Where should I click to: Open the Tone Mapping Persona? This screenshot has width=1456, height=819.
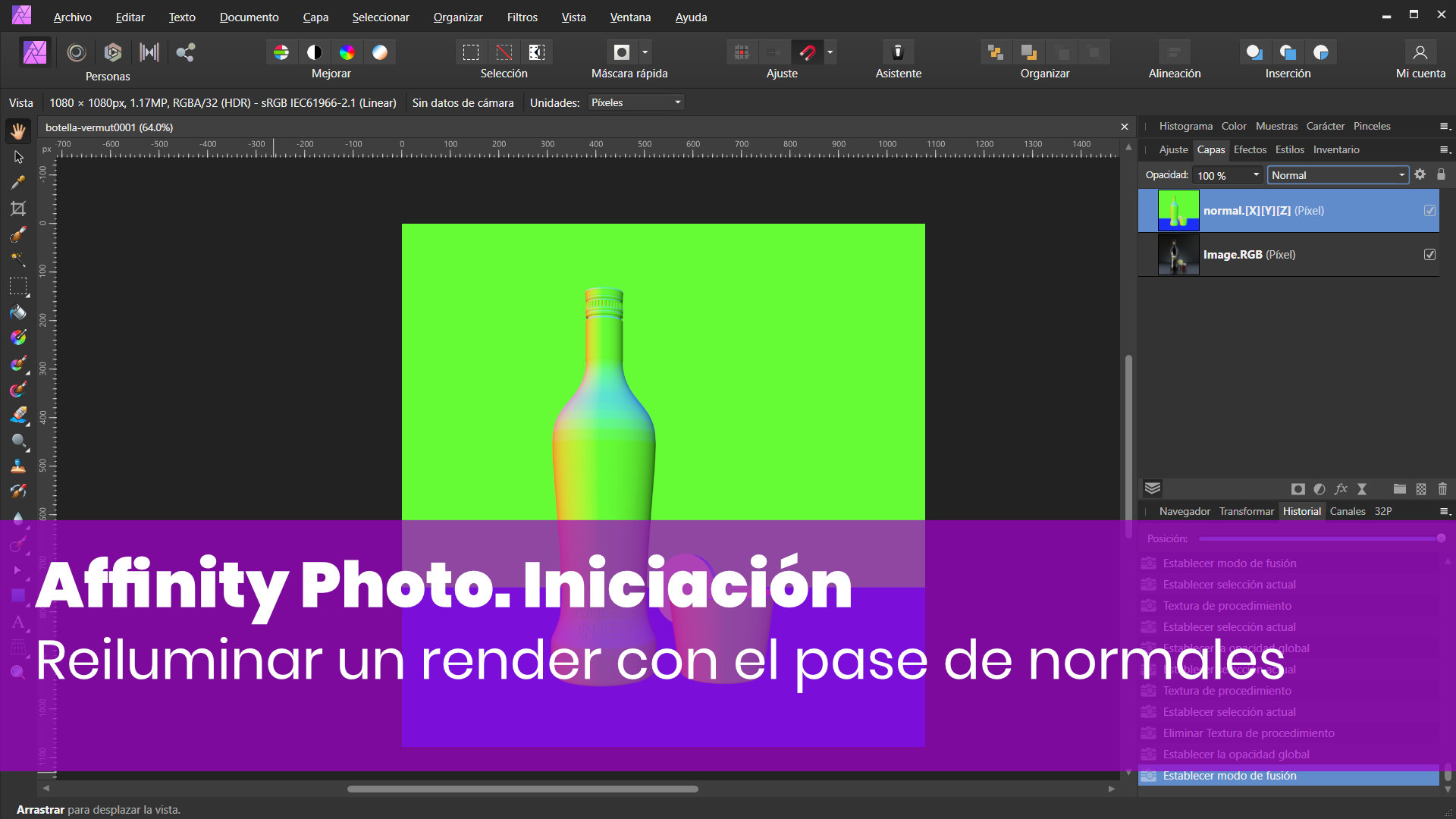pyautogui.click(x=149, y=52)
